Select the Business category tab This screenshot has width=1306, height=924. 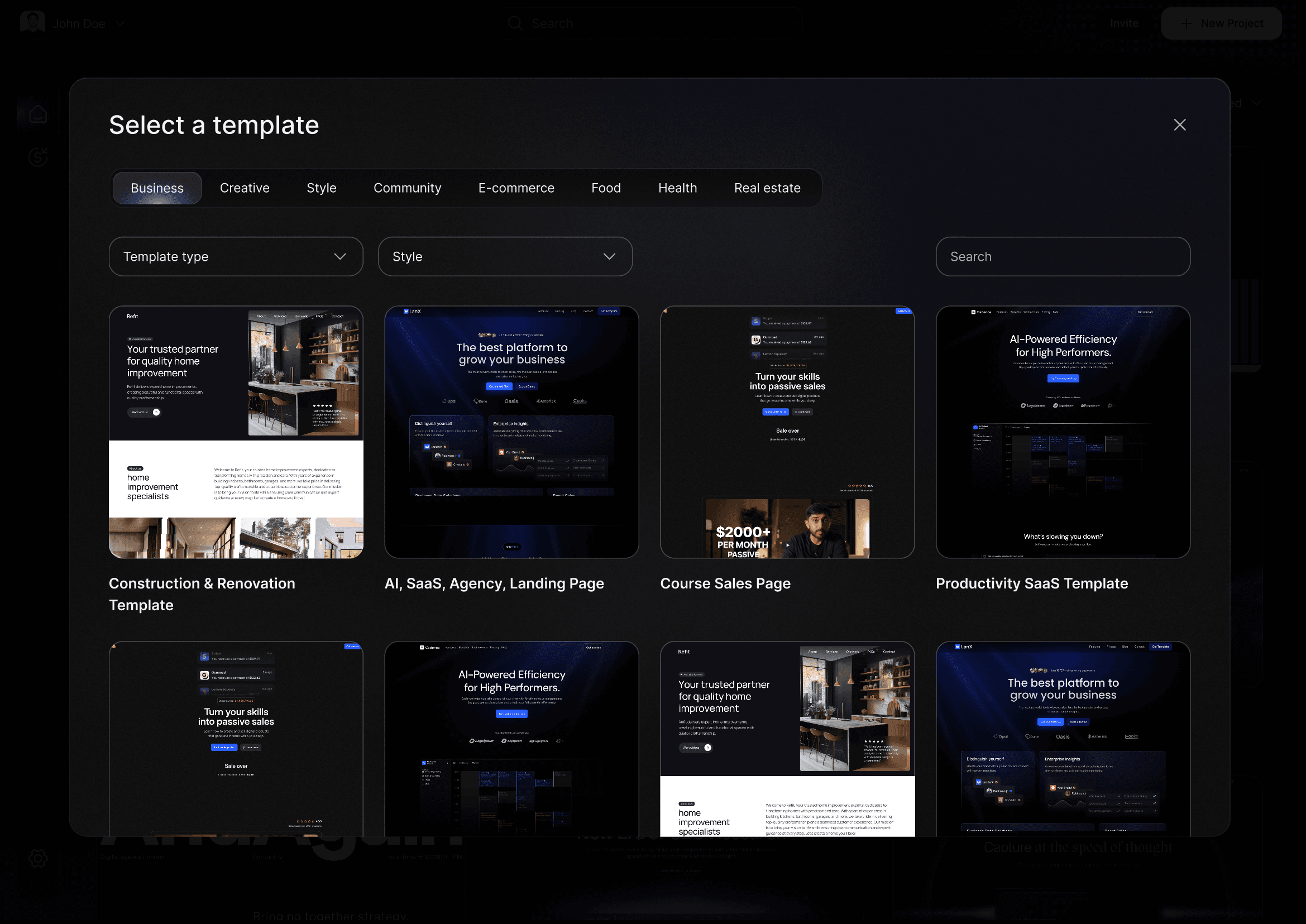coord(157,188)
